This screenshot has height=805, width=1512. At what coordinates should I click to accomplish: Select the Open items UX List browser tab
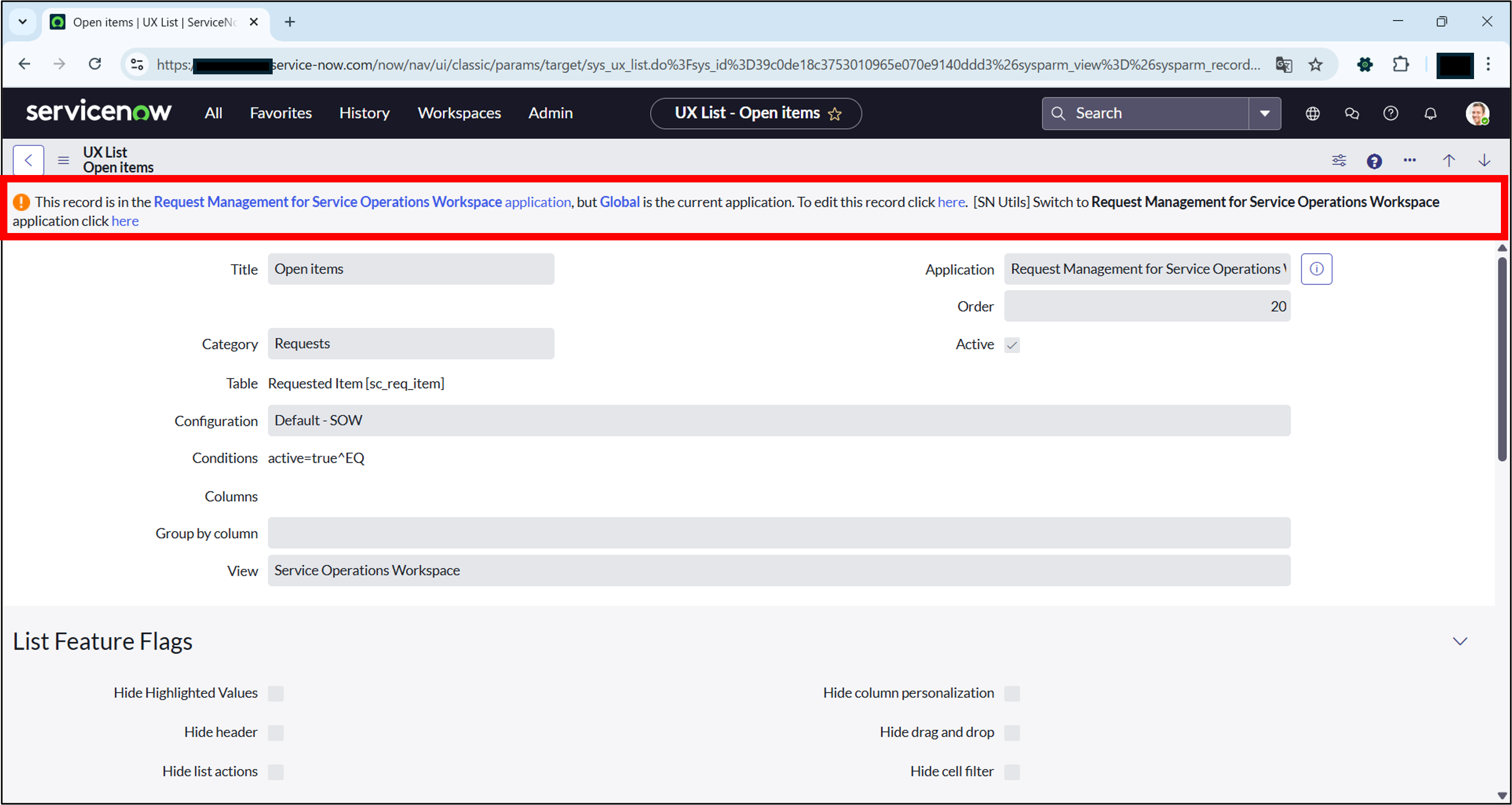pyautogui.click(x=154, y=22)
